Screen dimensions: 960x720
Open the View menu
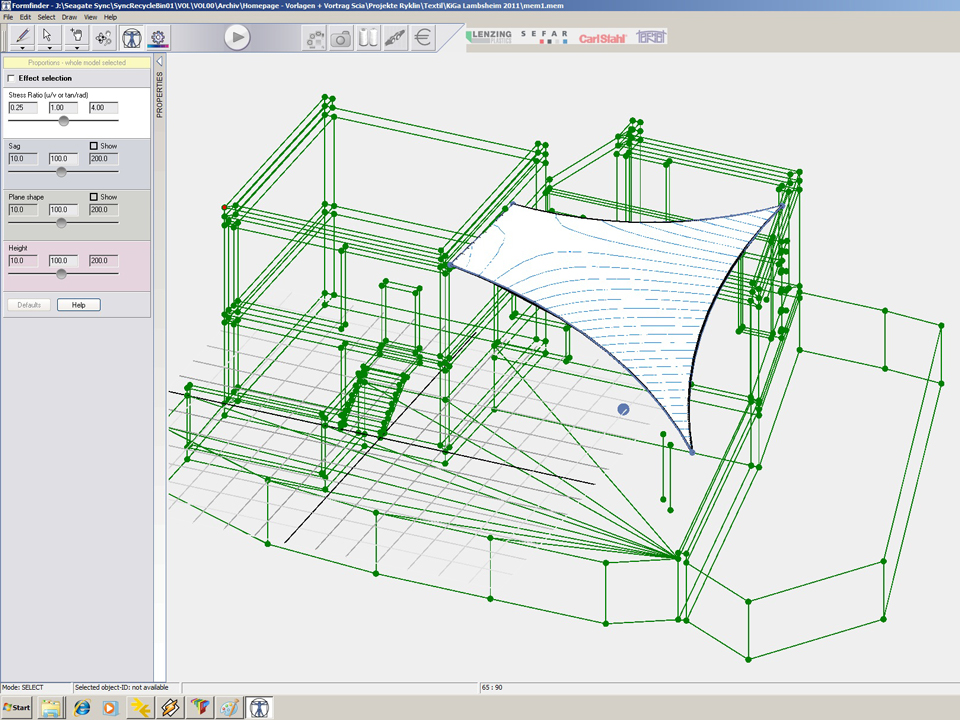(x=90, y=17)
